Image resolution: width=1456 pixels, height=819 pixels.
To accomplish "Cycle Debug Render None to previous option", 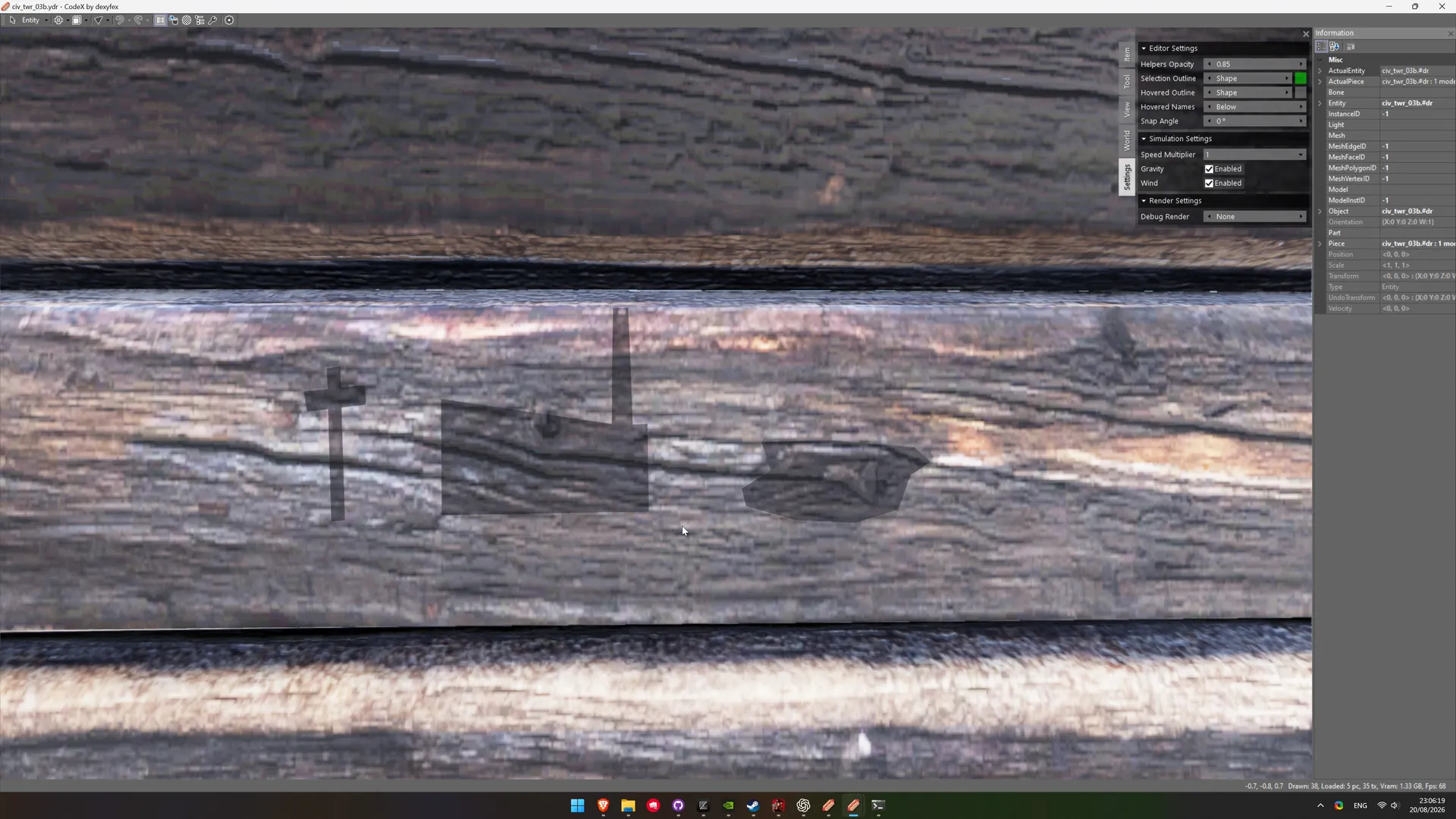I will click(x=1209, y=217).
